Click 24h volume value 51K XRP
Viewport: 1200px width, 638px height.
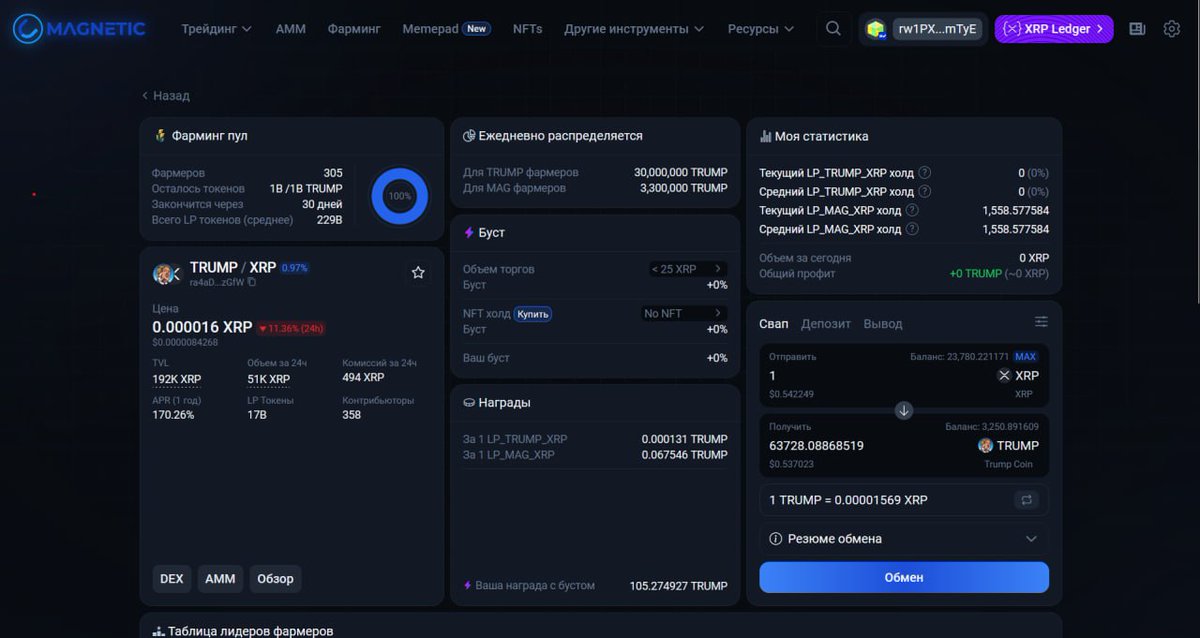pyautogui.click(x=268, y=379)
